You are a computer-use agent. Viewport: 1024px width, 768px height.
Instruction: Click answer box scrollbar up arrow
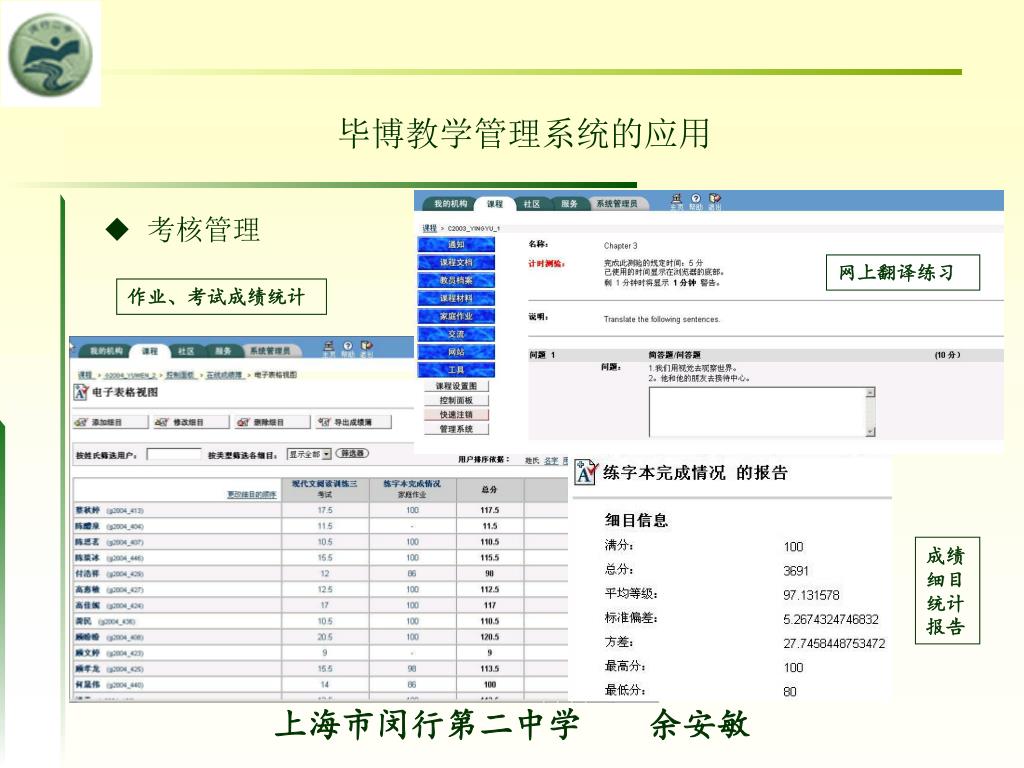[870, 392]
